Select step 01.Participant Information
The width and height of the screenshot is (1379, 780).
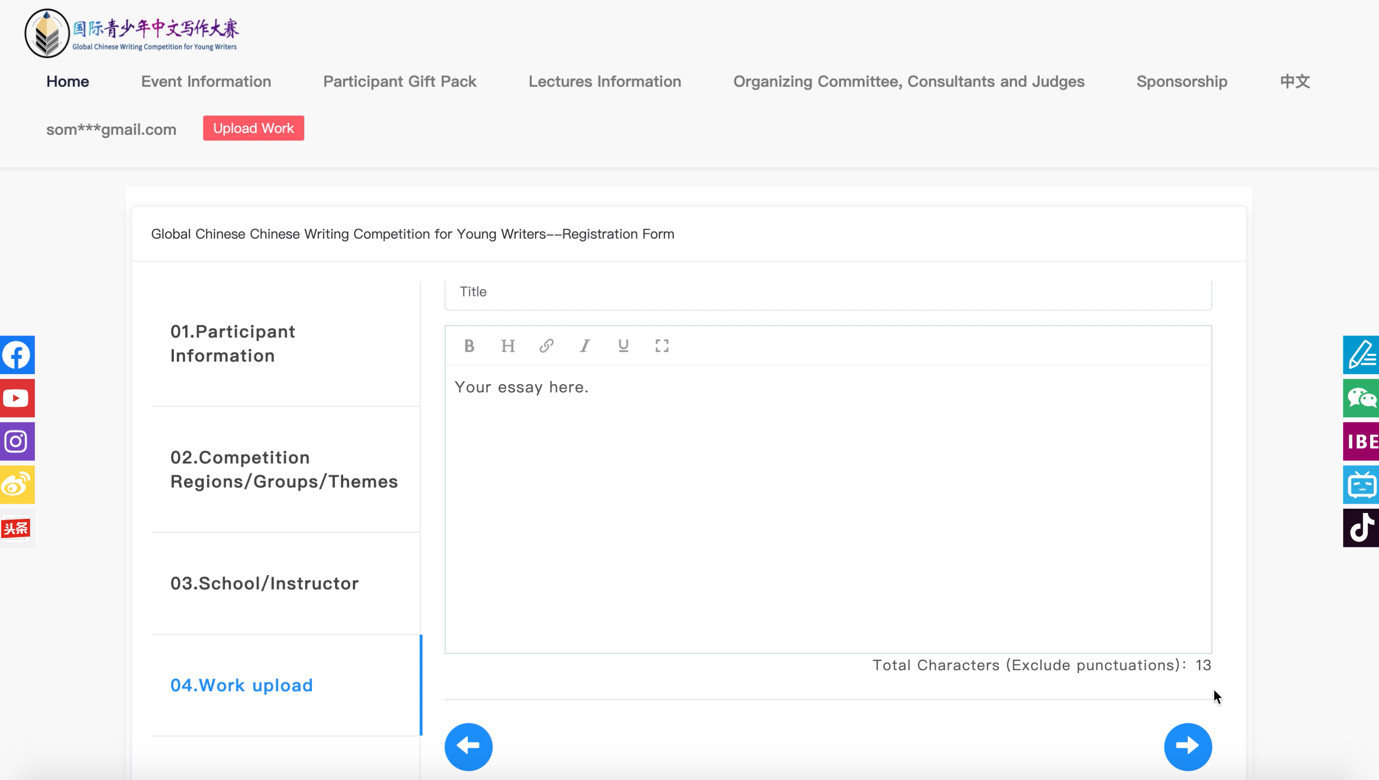click(x=286, y=343)
